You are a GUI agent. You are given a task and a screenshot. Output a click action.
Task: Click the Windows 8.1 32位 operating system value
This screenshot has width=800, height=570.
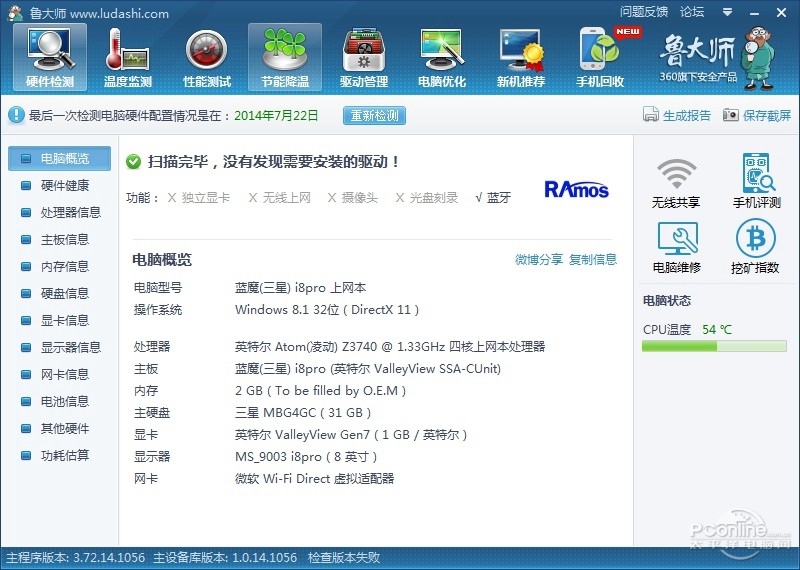[327, 310]
